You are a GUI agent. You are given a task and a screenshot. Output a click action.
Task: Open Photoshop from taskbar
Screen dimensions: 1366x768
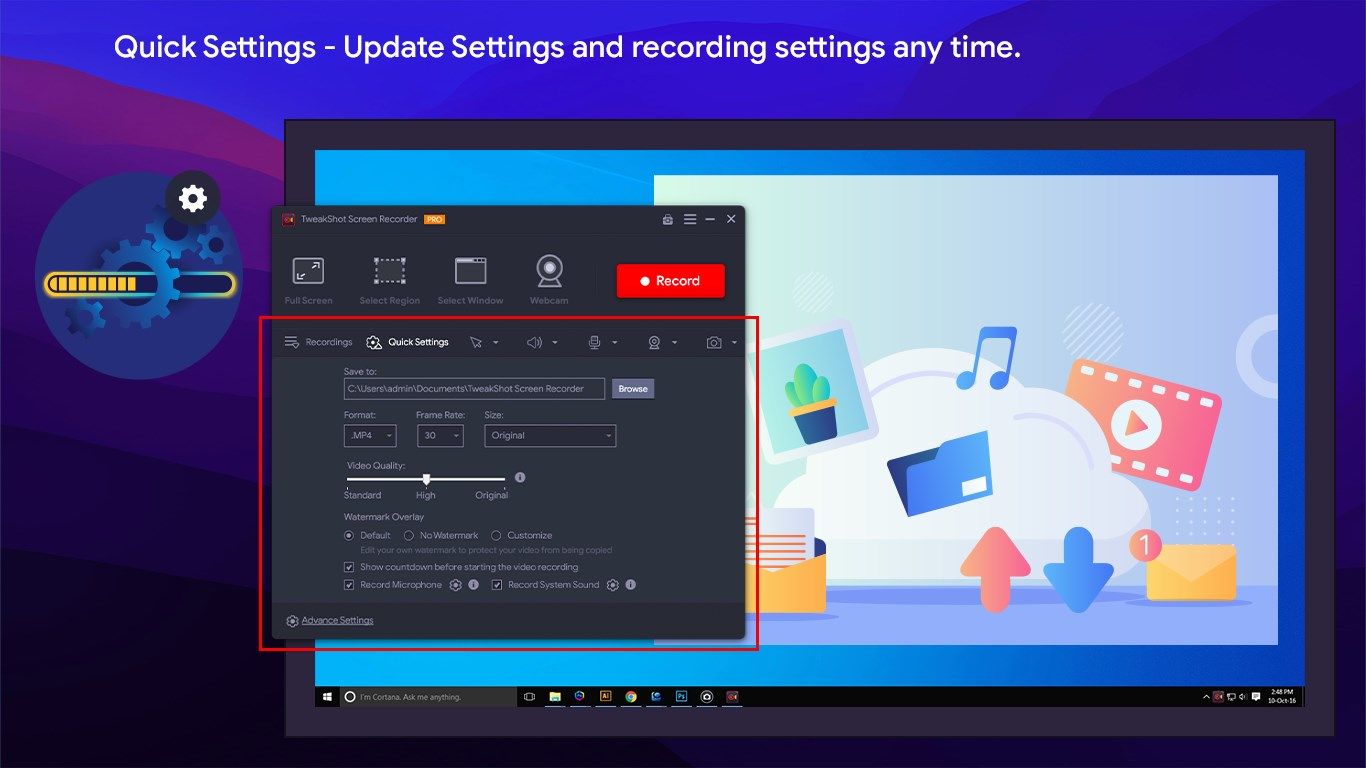(682, 696)
